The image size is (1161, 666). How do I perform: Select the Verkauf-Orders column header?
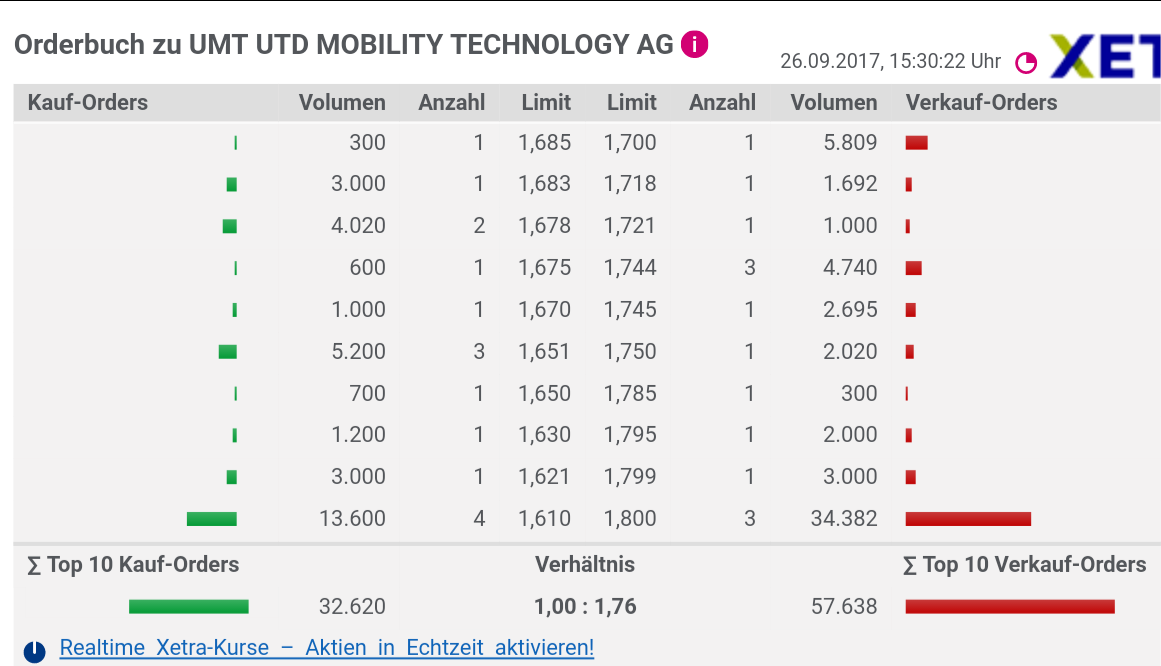tap(982, 102)
